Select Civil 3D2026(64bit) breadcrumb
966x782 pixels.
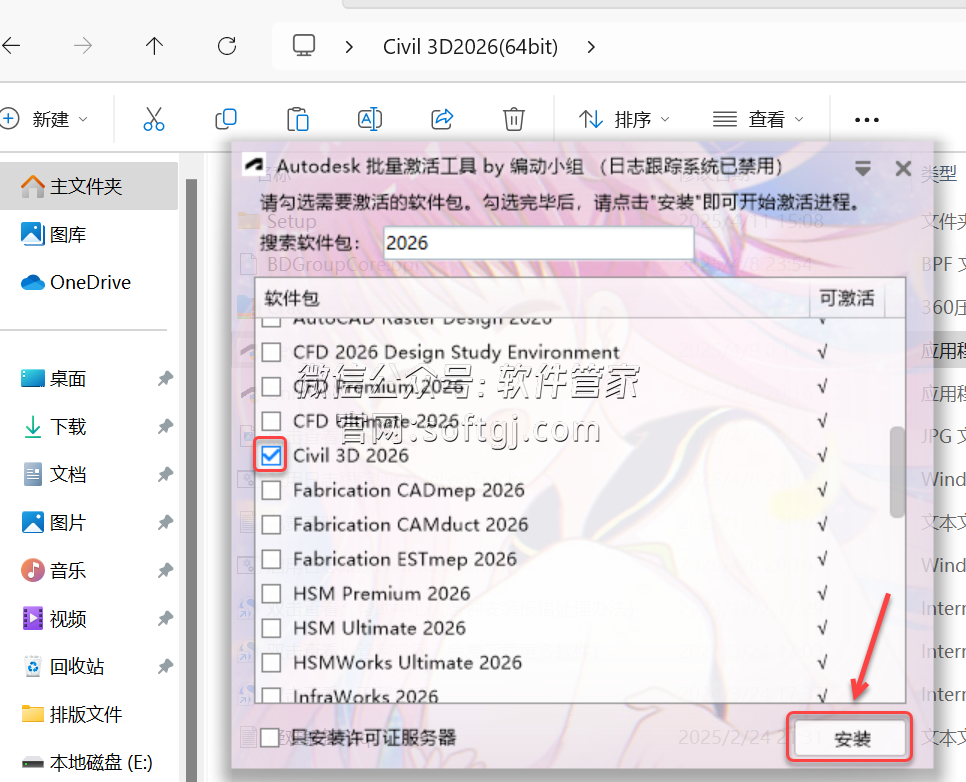pos(471,47)
